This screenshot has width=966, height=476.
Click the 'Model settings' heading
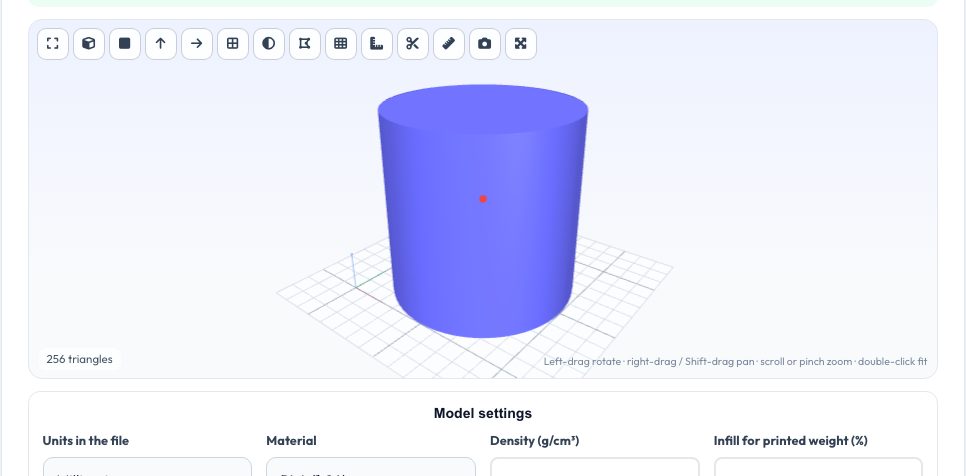point(483,413)
